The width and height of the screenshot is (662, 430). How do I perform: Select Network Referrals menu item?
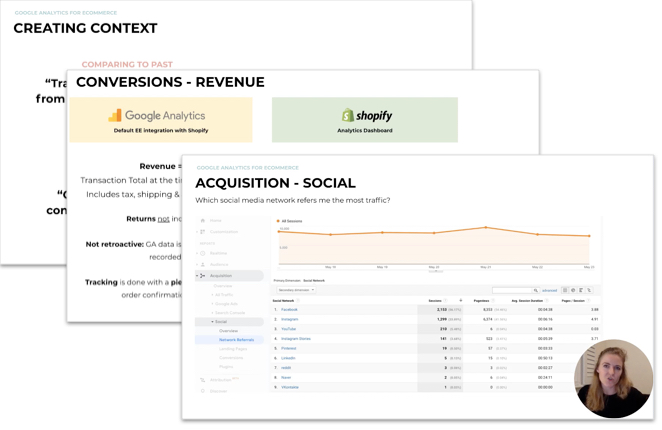point(236,340)
